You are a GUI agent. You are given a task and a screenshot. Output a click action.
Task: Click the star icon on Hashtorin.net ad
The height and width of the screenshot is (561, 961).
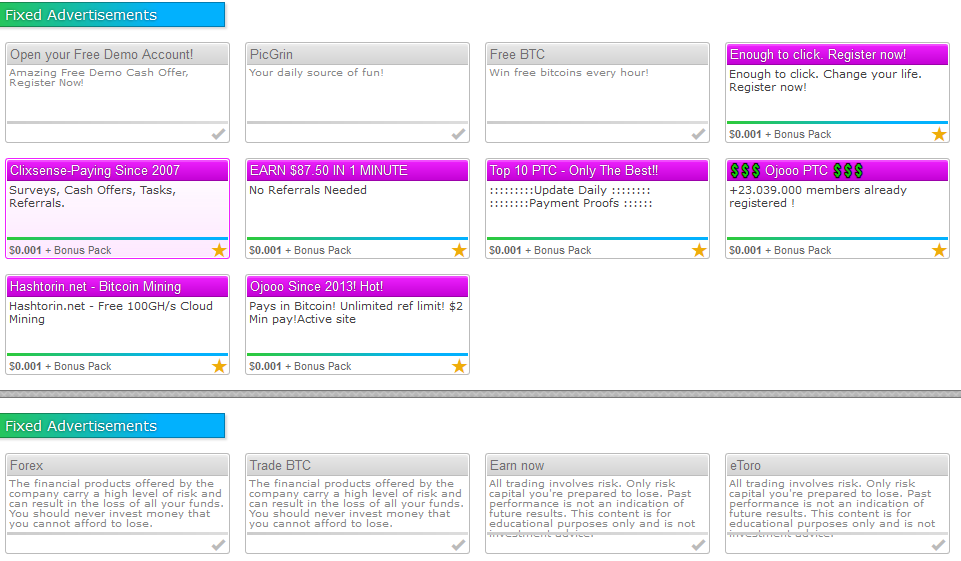pos(219,366)
